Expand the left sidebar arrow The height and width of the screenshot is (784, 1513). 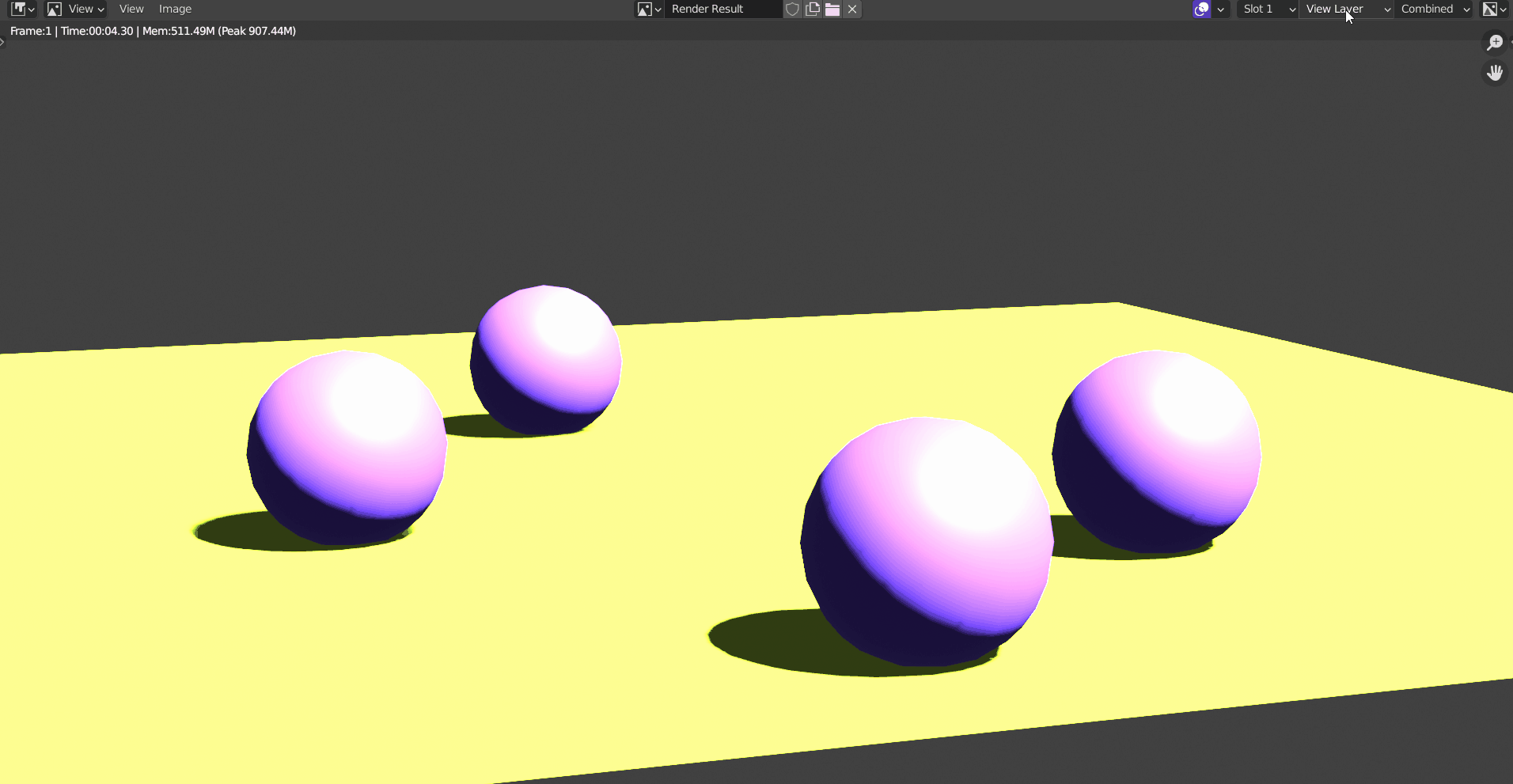3,43
